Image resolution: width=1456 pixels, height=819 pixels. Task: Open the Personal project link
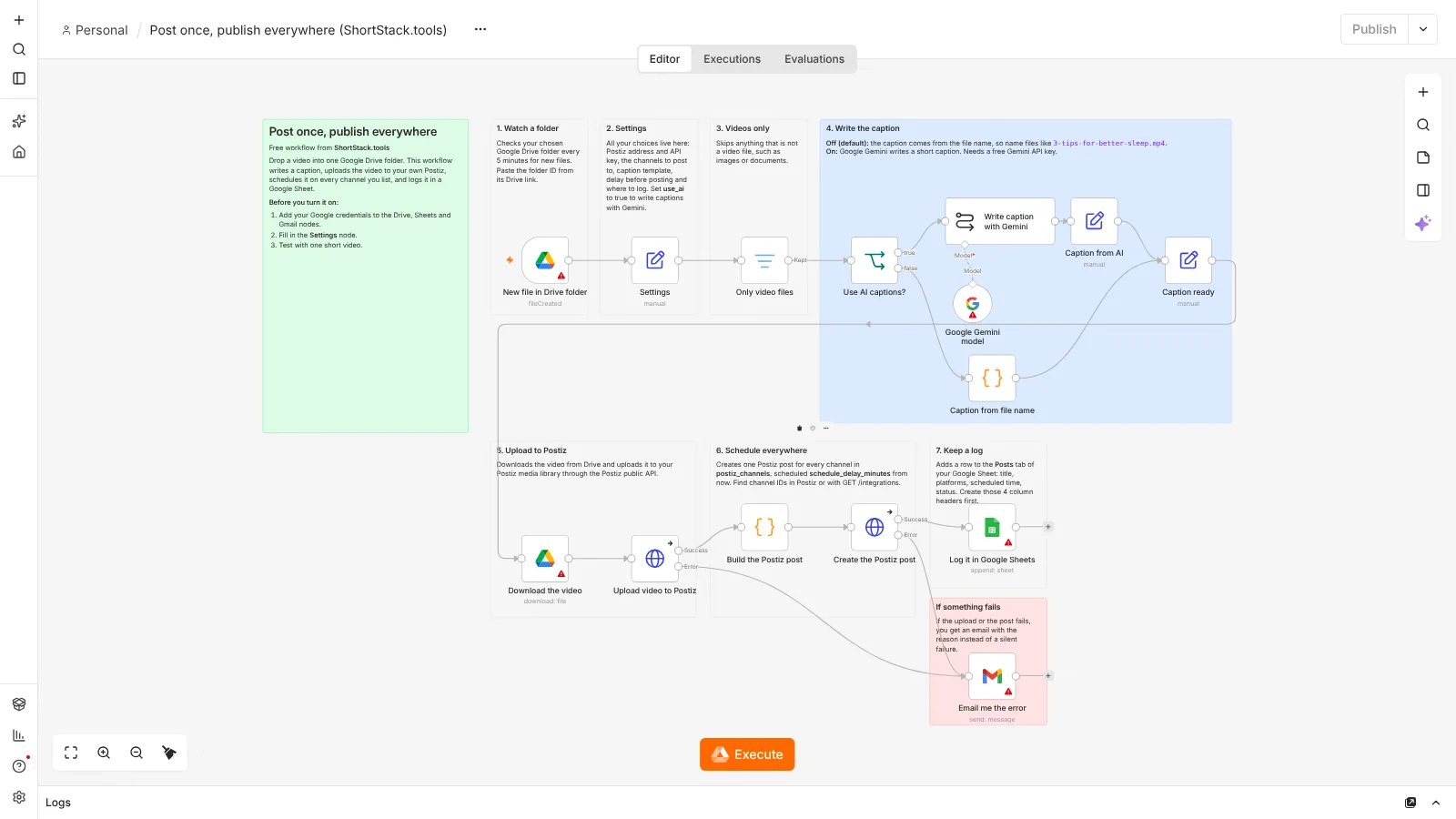click(95, 30)
